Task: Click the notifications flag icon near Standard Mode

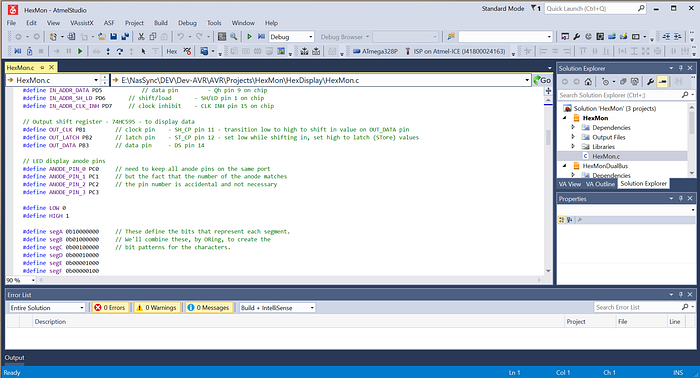Action: [535, 8]
